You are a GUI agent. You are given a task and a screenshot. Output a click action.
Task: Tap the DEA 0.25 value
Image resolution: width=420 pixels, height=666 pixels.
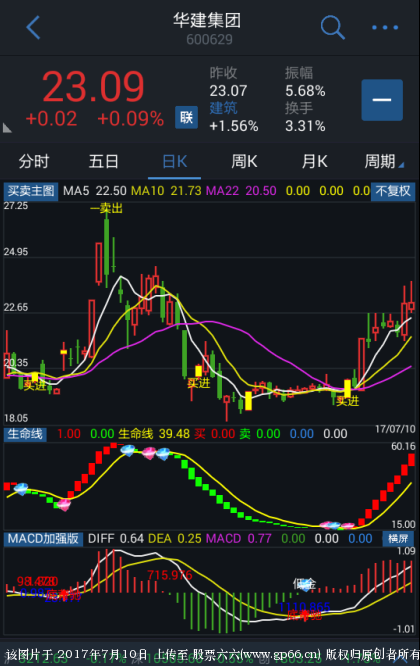click(175, 539)
